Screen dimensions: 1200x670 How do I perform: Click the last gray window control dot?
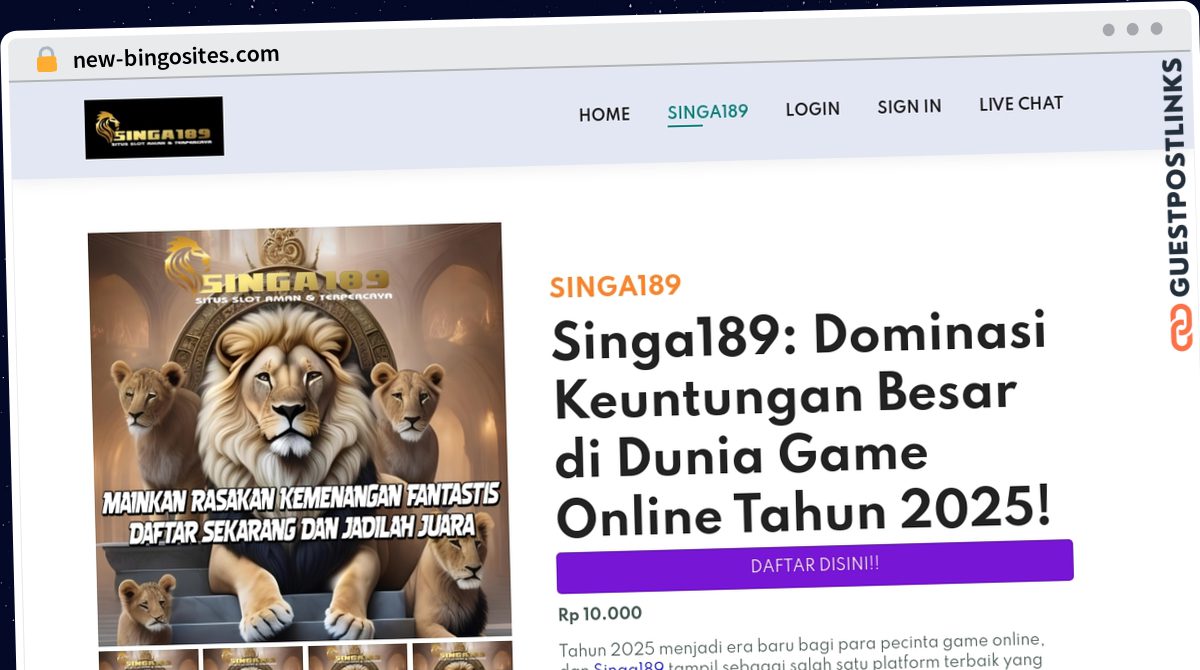tap(1157, 29)
